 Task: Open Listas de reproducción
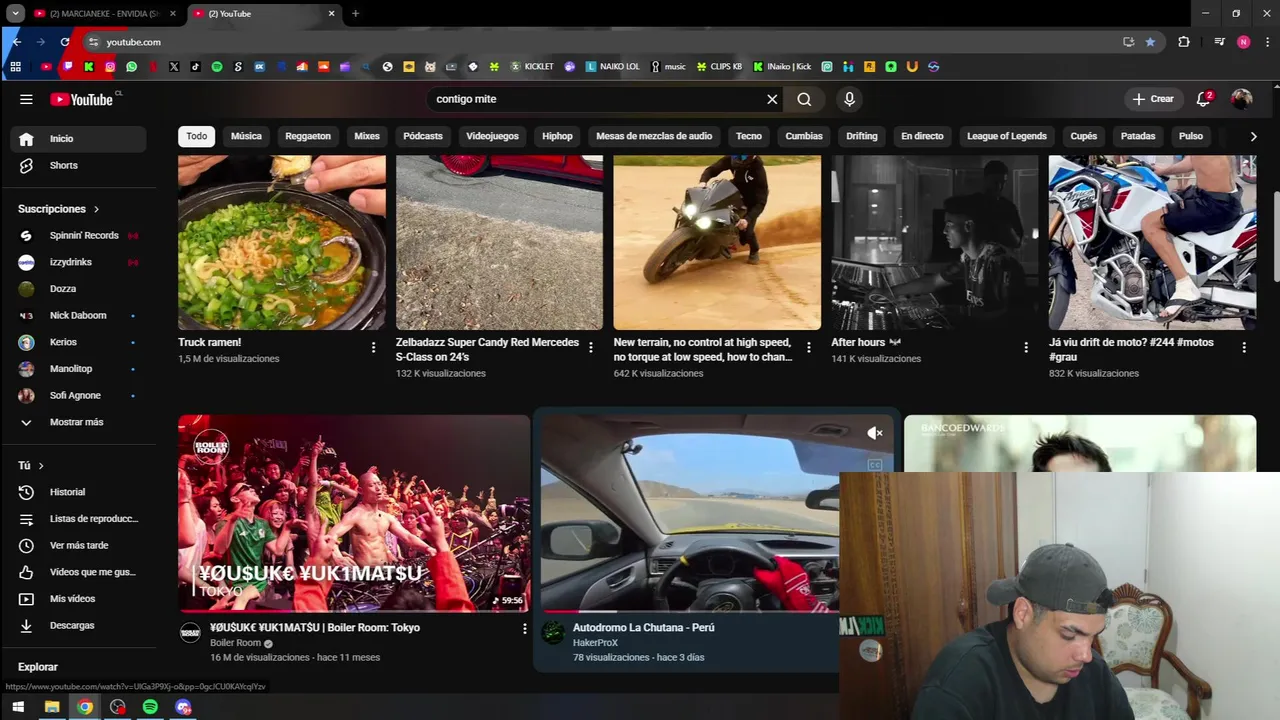[78, 519]
